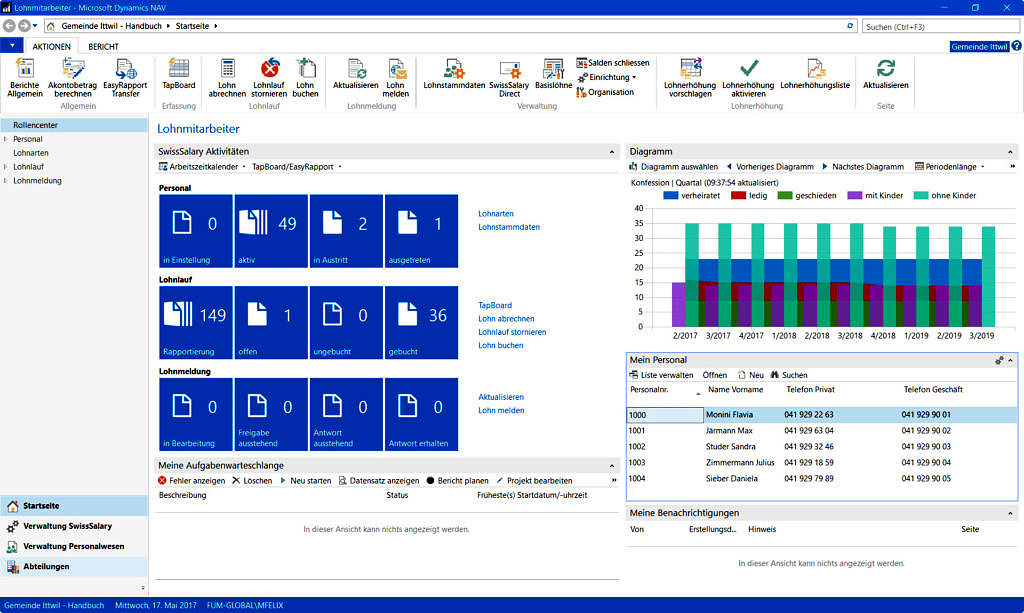Open the 'Rapportierung' tile showing 149

[x=196, y=322]
